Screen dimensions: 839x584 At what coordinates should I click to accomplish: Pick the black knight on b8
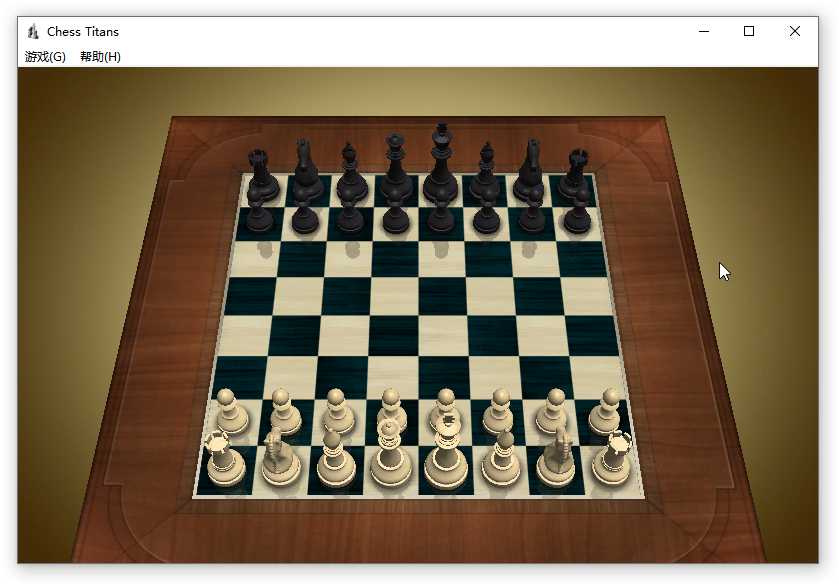307,170
